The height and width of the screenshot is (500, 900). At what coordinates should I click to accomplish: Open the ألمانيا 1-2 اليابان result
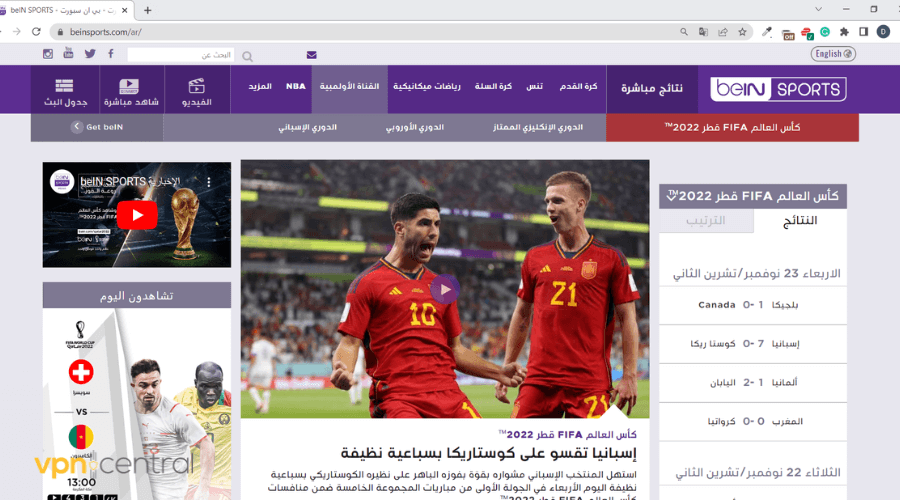(752, 383)
